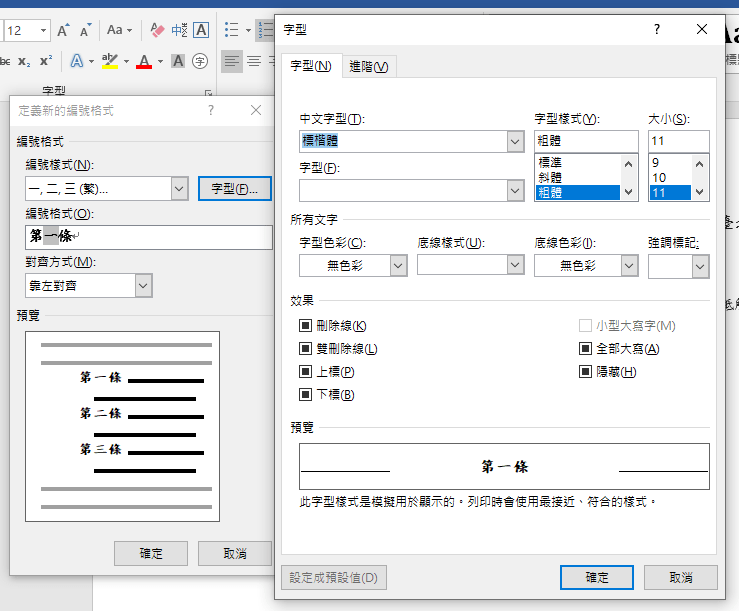Click 確定 in the 字型 dialog
Screen dimensions: 739x611
click(596, 578)
